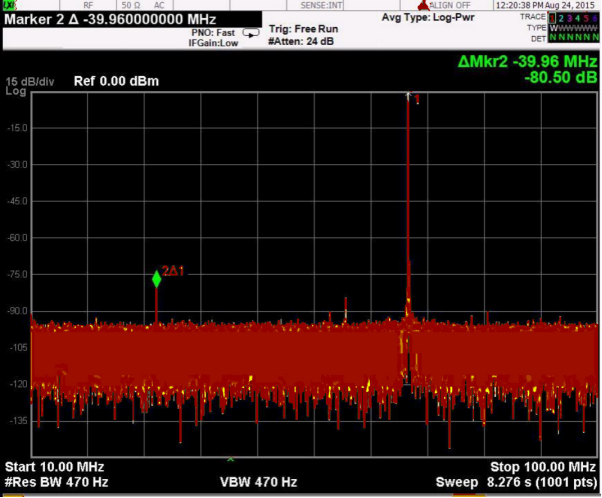Toggle the AC coupling indicator
The height and width of the screenshot is (498, 602).
tap(158, 6)
